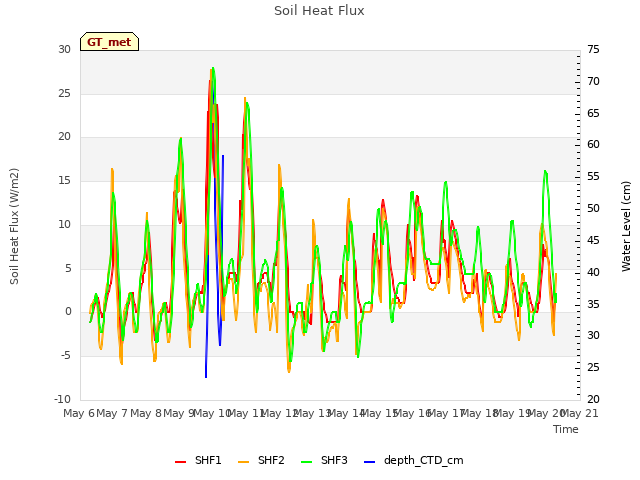The width and height of the screenshot is (640, 480).
Task: Click the GT_met annotation label
Action: 109,42
